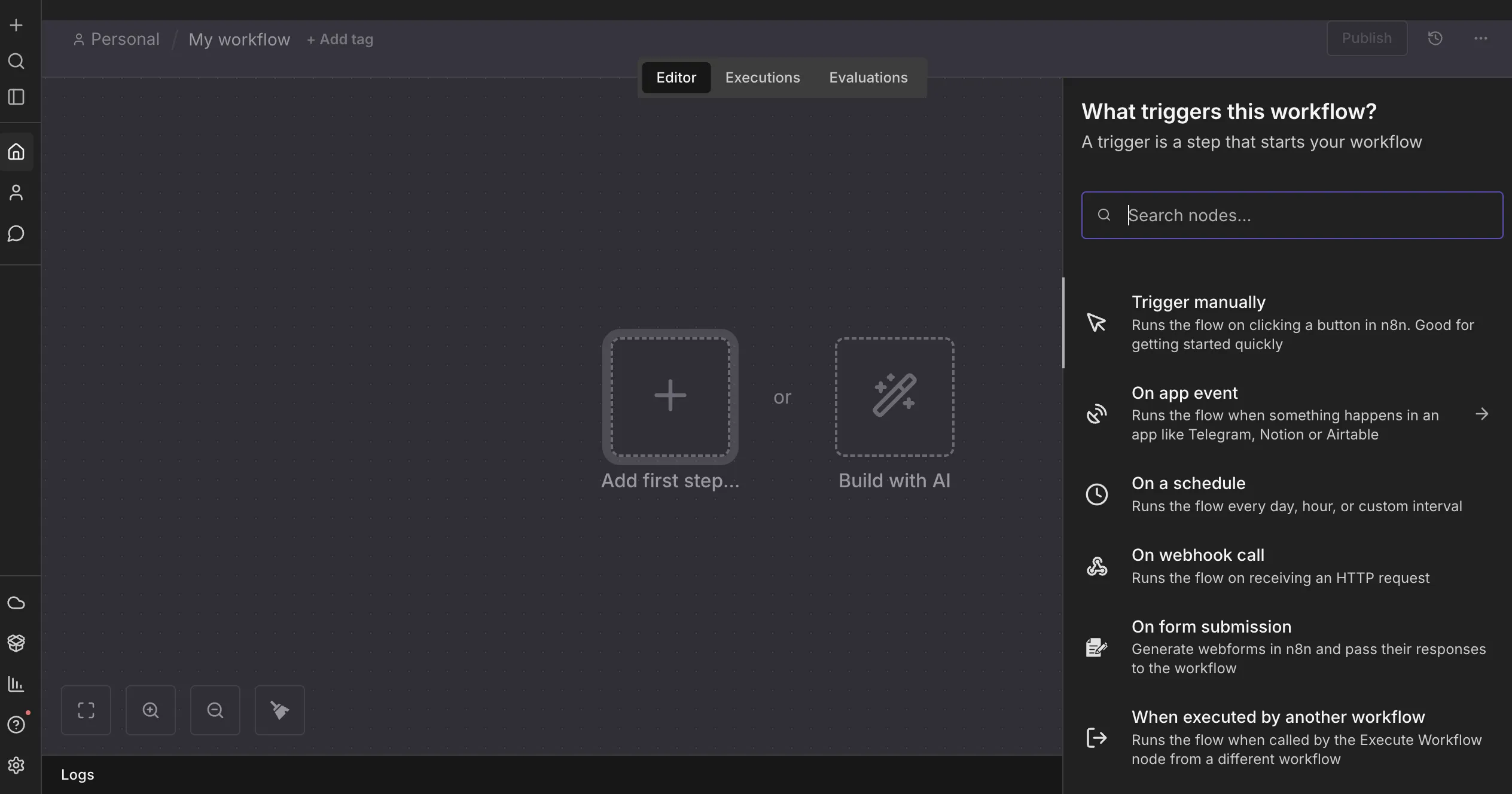Zoom in on the canvas
This screenshot has width=1512, height=794.
(150, 710)
